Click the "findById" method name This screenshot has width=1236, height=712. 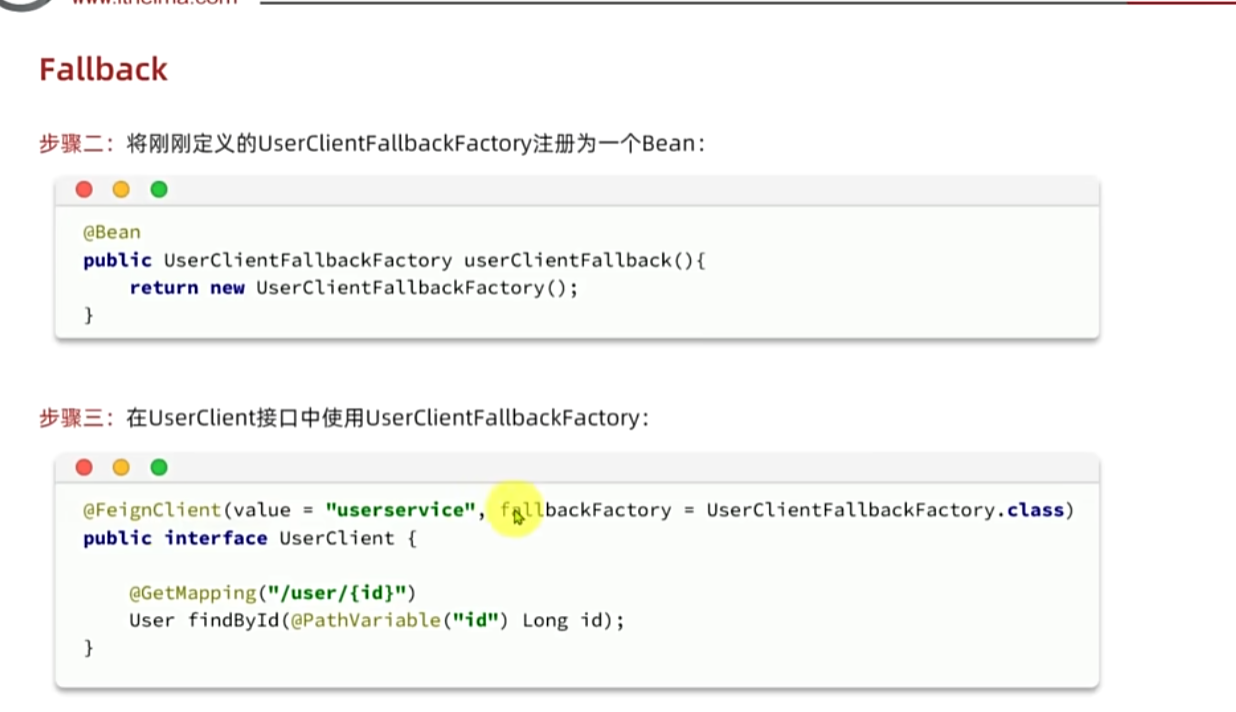[234, 621]
